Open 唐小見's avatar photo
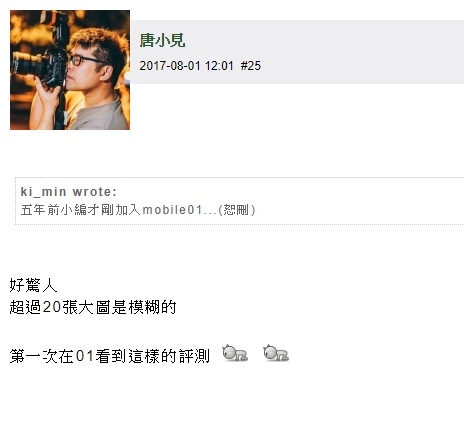Image resolution: width=464 pixels, height=432 pixels. click(x=70, y=70)
